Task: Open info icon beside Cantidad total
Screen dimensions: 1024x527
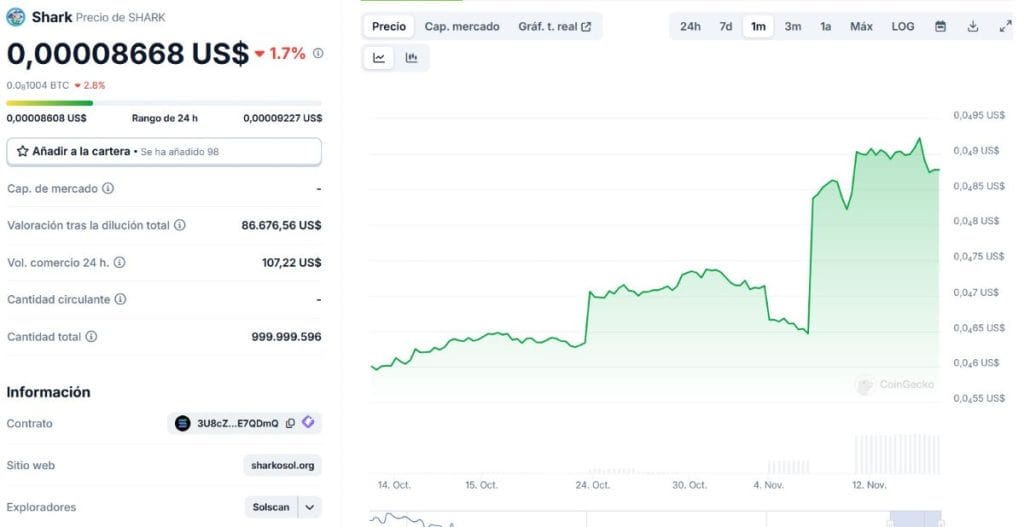Action: pyautogui.click(x=91, y=336)
